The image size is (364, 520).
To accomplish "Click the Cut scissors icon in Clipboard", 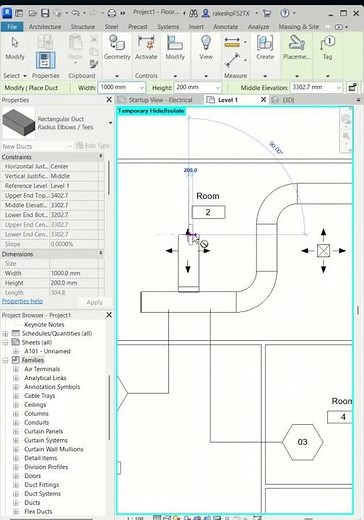I will (x=94, y=39).
